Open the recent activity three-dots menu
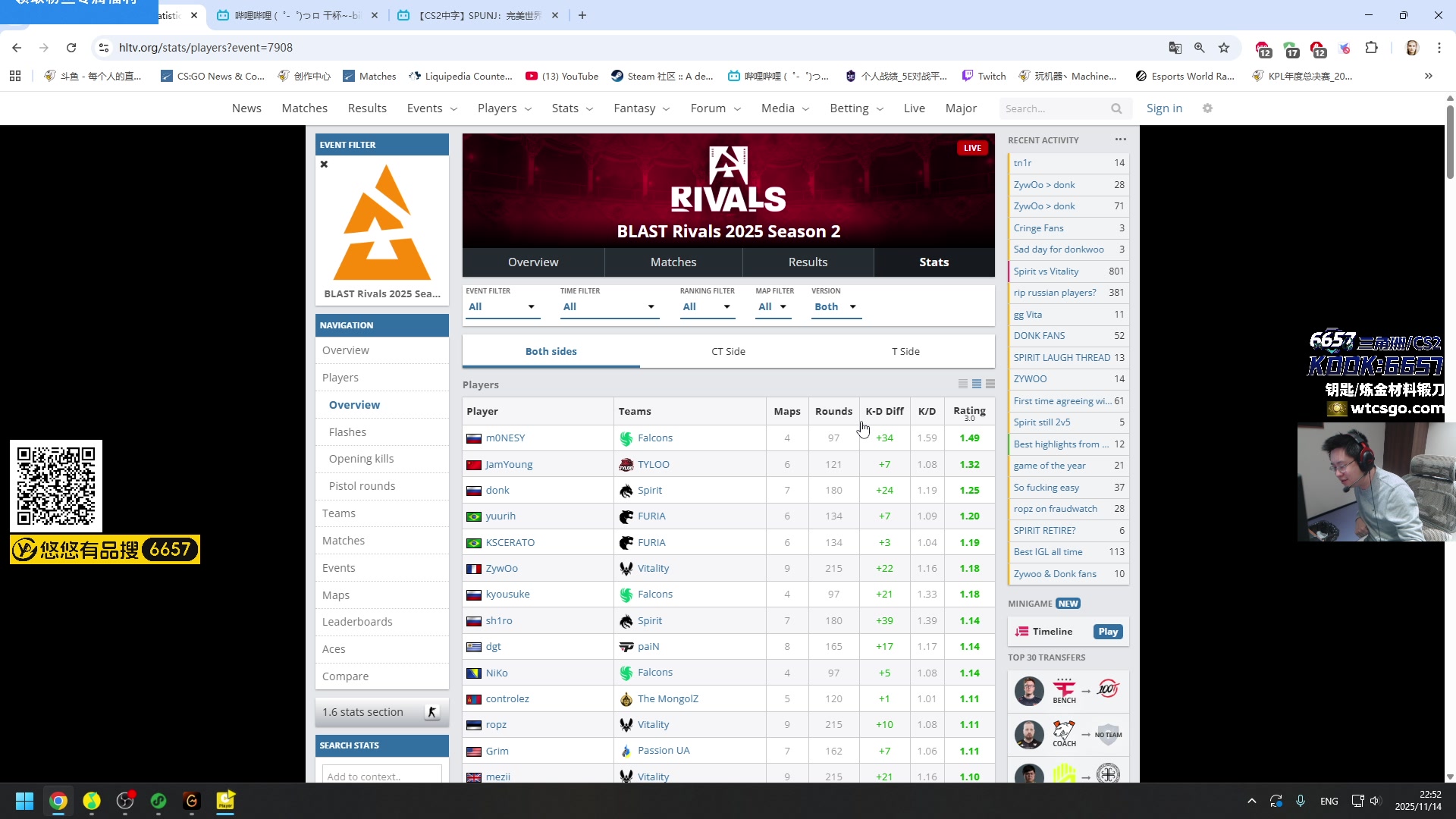The image size is (1456, 819). 1120,140
